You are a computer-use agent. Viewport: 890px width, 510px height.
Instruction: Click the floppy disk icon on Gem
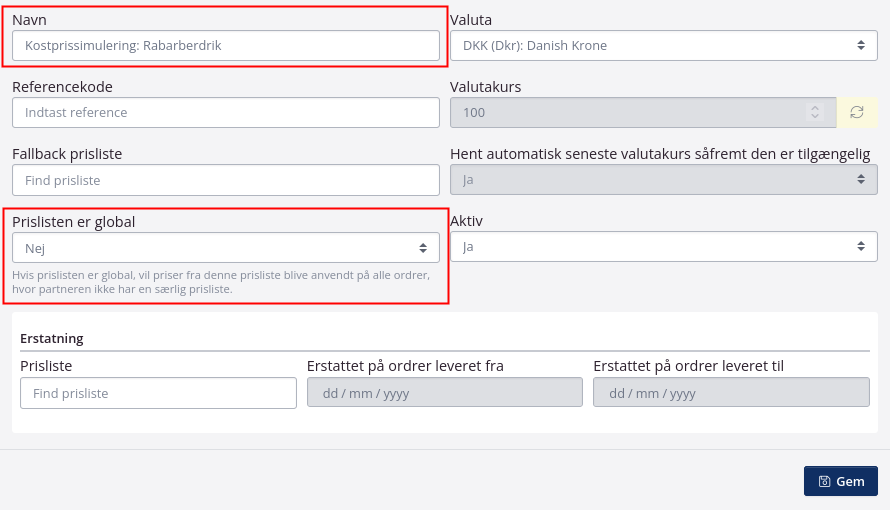pyautogui.click(x=824, y=481)
